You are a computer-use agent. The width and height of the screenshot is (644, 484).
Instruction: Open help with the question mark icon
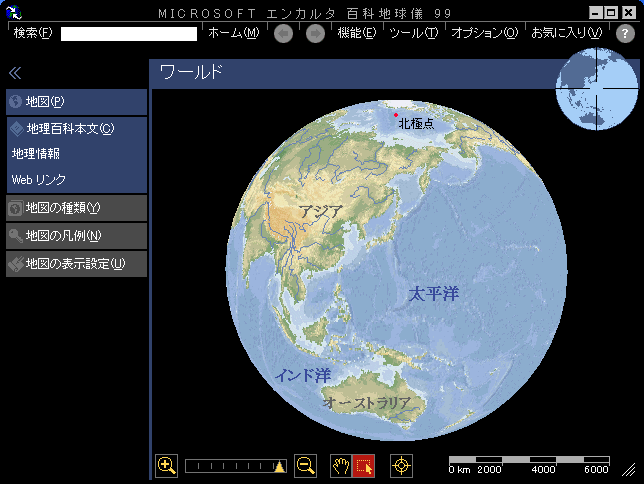pos(625,33)
